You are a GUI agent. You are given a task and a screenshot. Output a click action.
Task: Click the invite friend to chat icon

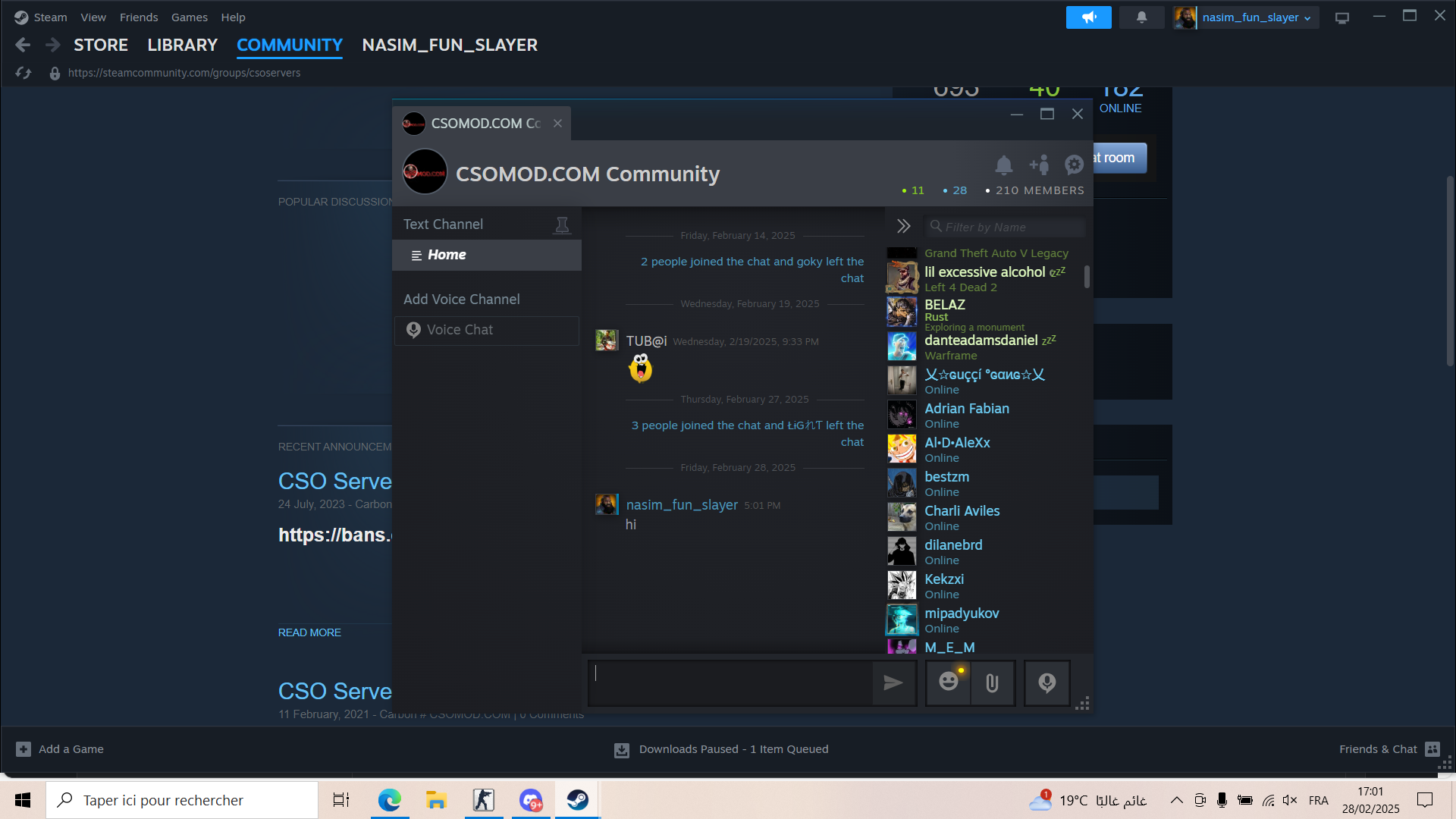point(1039,165)
